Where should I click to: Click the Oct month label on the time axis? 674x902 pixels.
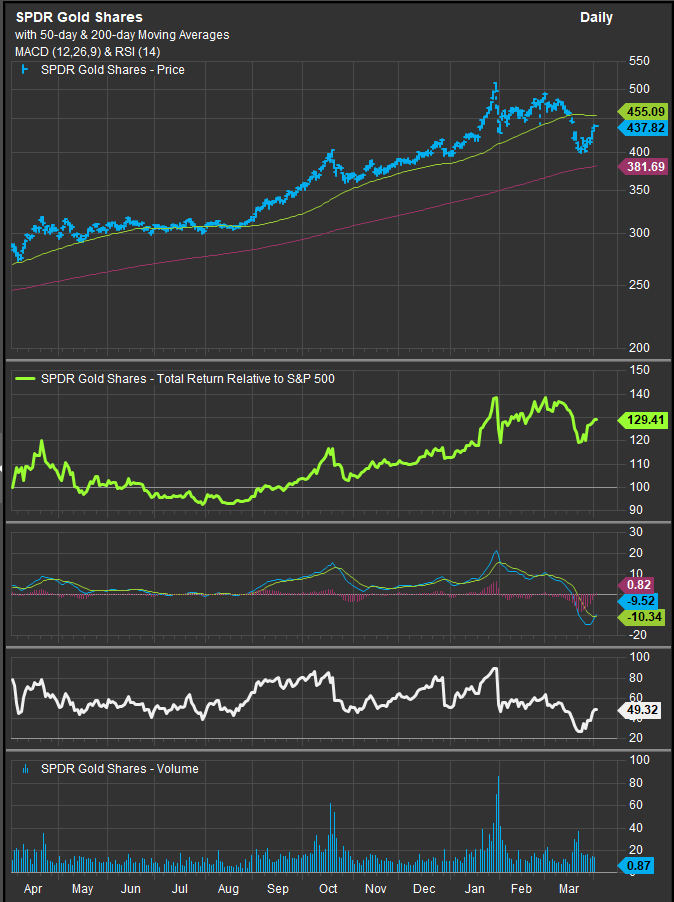tap(327, 887)
